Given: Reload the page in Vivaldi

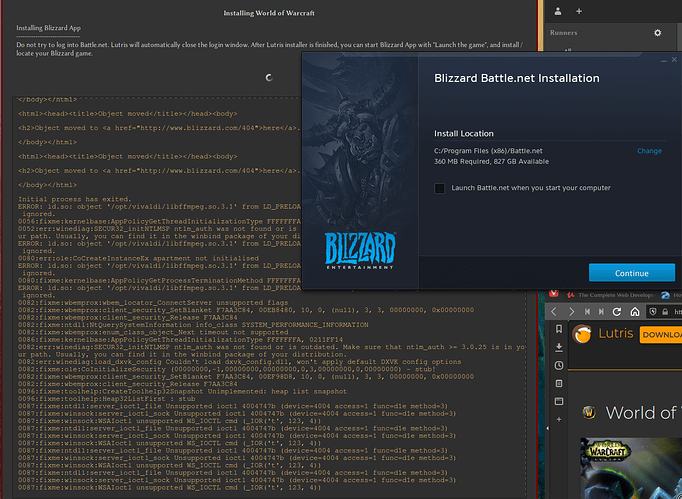Looking at the screenshot, I should [616, 311].
